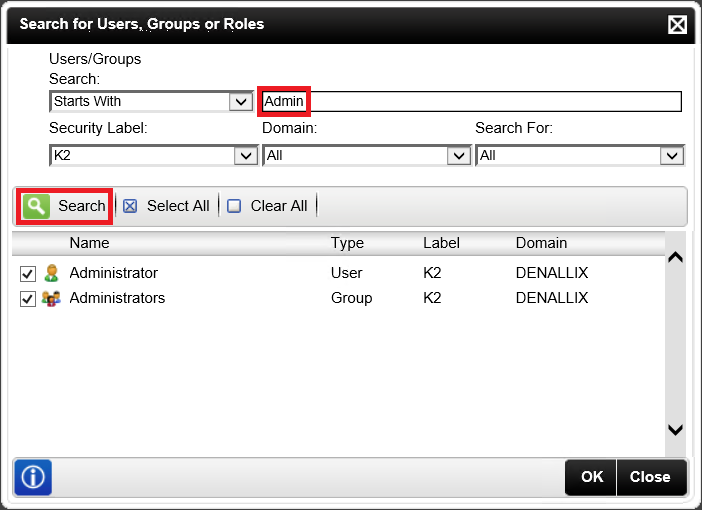Sort by the Domain column header
The height and width of the screenshot is (510, 702).
[541, 243]
